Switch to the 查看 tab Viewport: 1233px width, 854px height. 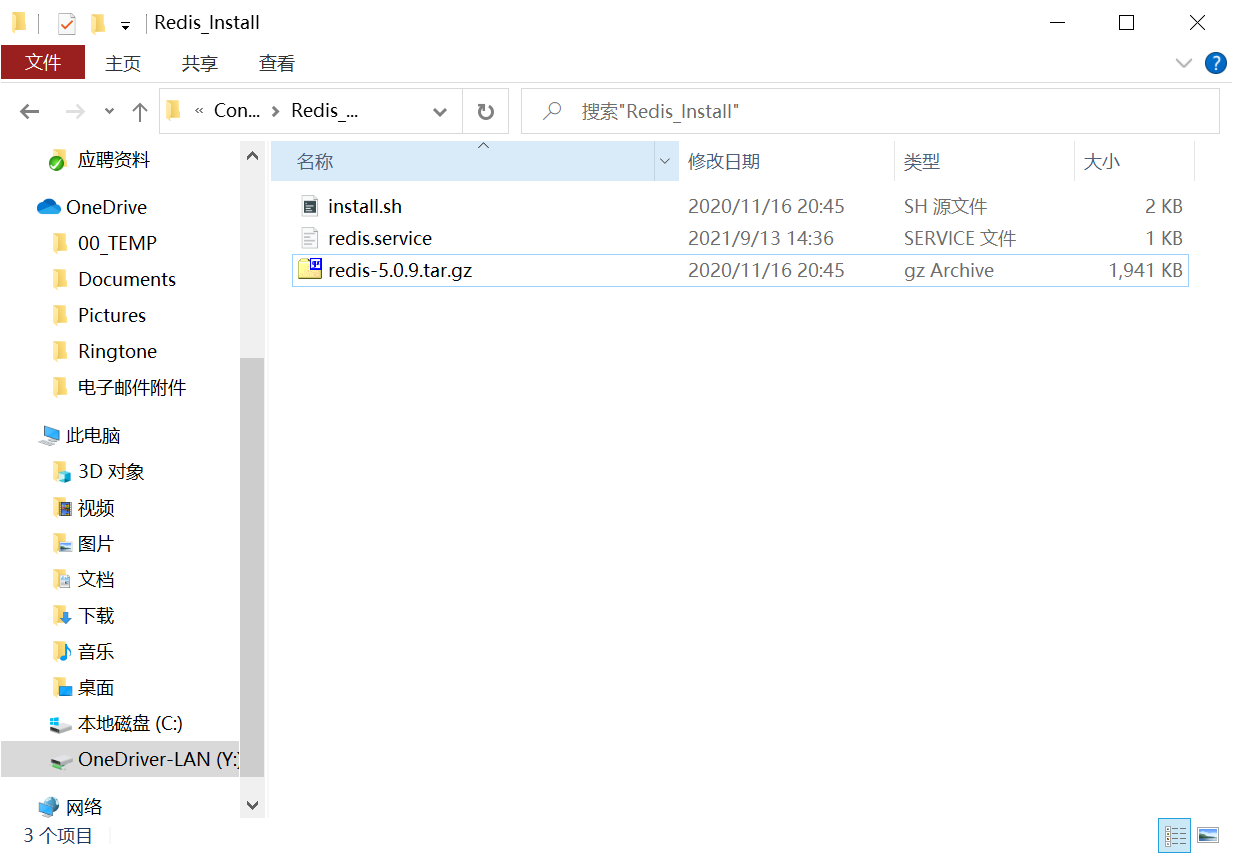point(277,63)
